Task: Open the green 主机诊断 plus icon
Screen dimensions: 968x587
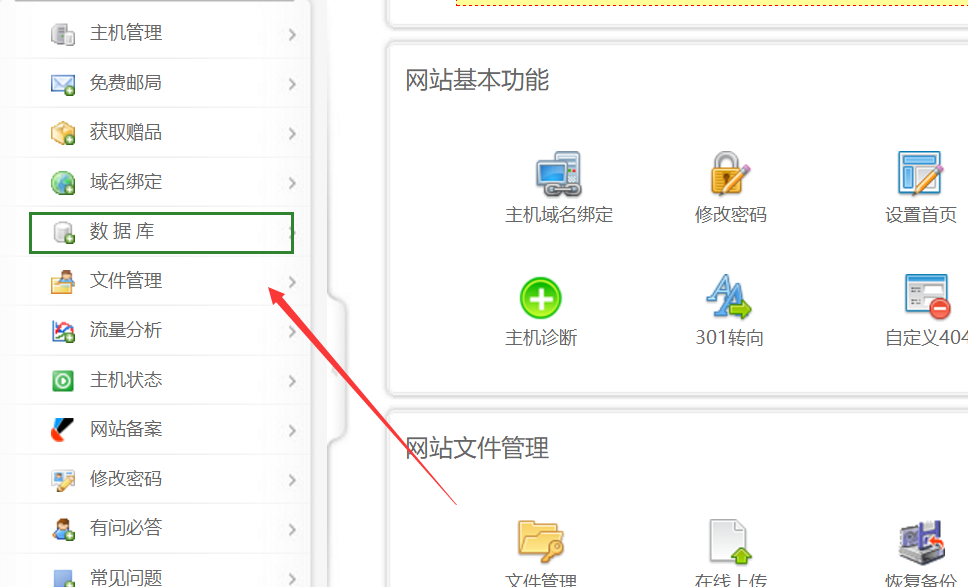Action: pos(541,298)
